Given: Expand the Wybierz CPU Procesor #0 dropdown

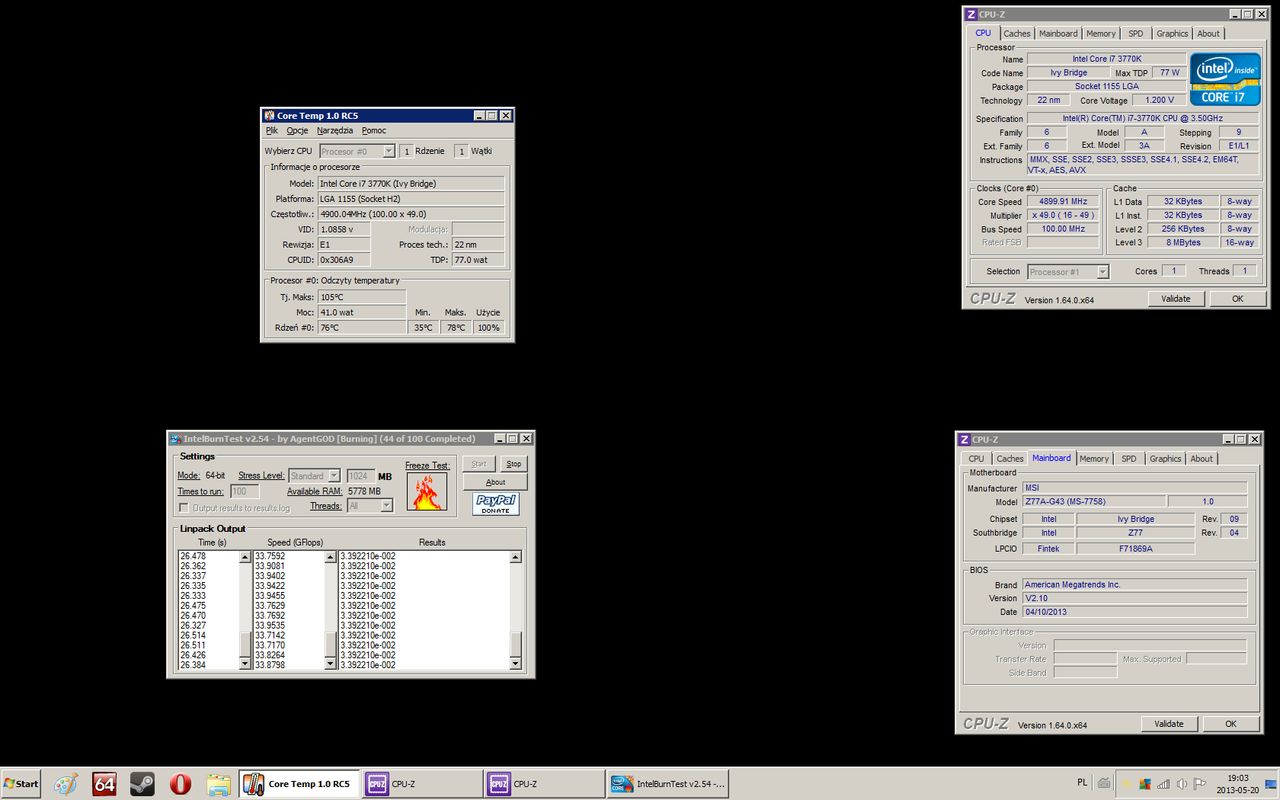Looking at the screenshot, I should point(388,151).
